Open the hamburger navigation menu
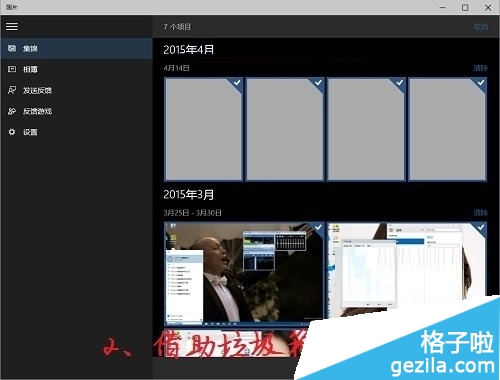The height and width of the screenshot is (380, 500). (x=12, y=26)
